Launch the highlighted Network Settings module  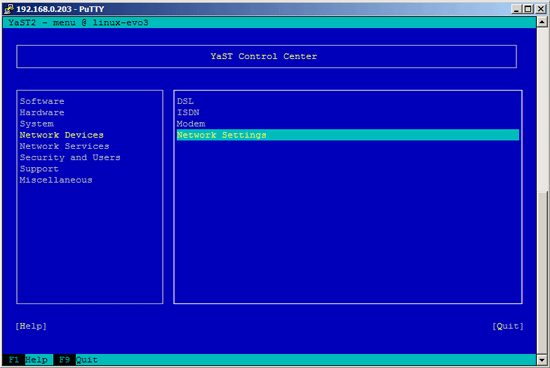(348, 135)
